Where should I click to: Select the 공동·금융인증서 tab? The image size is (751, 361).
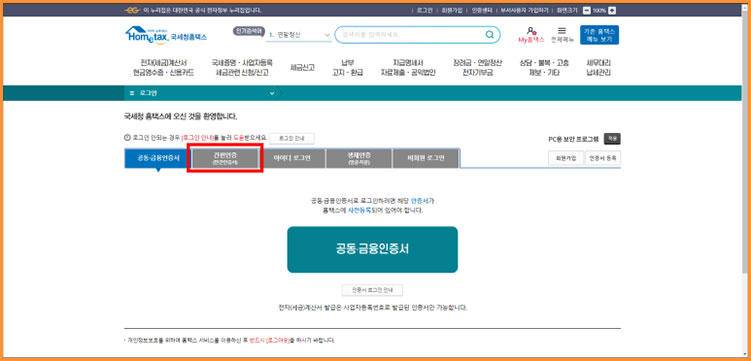pos(158,158)
